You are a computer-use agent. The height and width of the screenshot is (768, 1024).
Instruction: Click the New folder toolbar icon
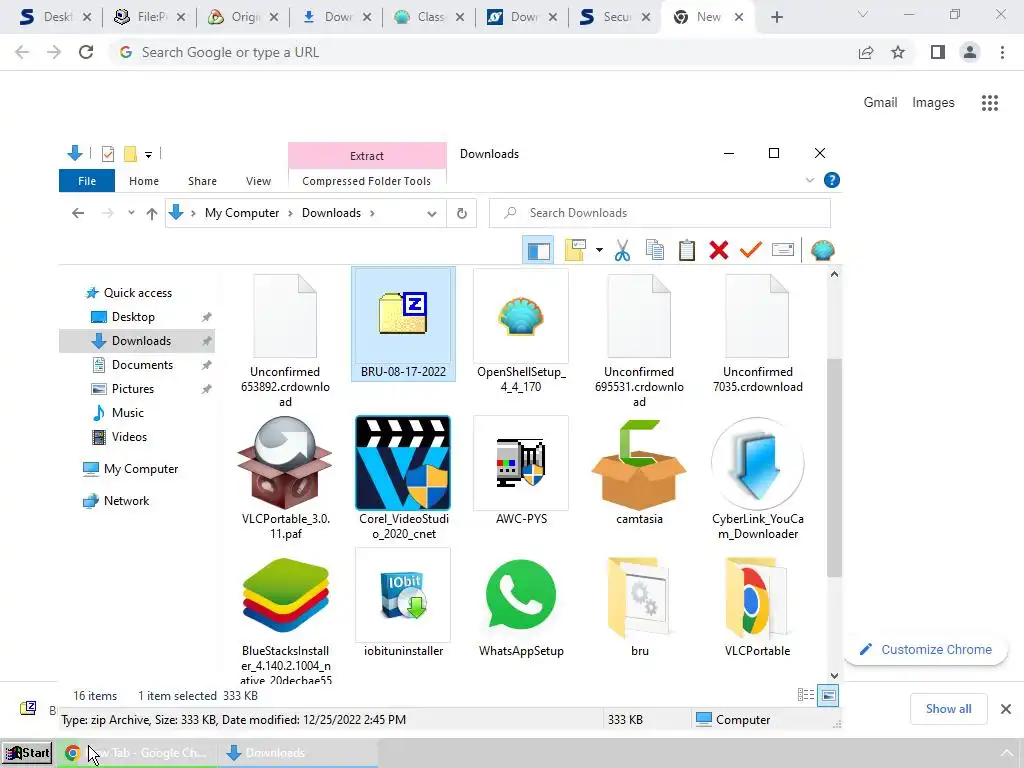point(575,250)
